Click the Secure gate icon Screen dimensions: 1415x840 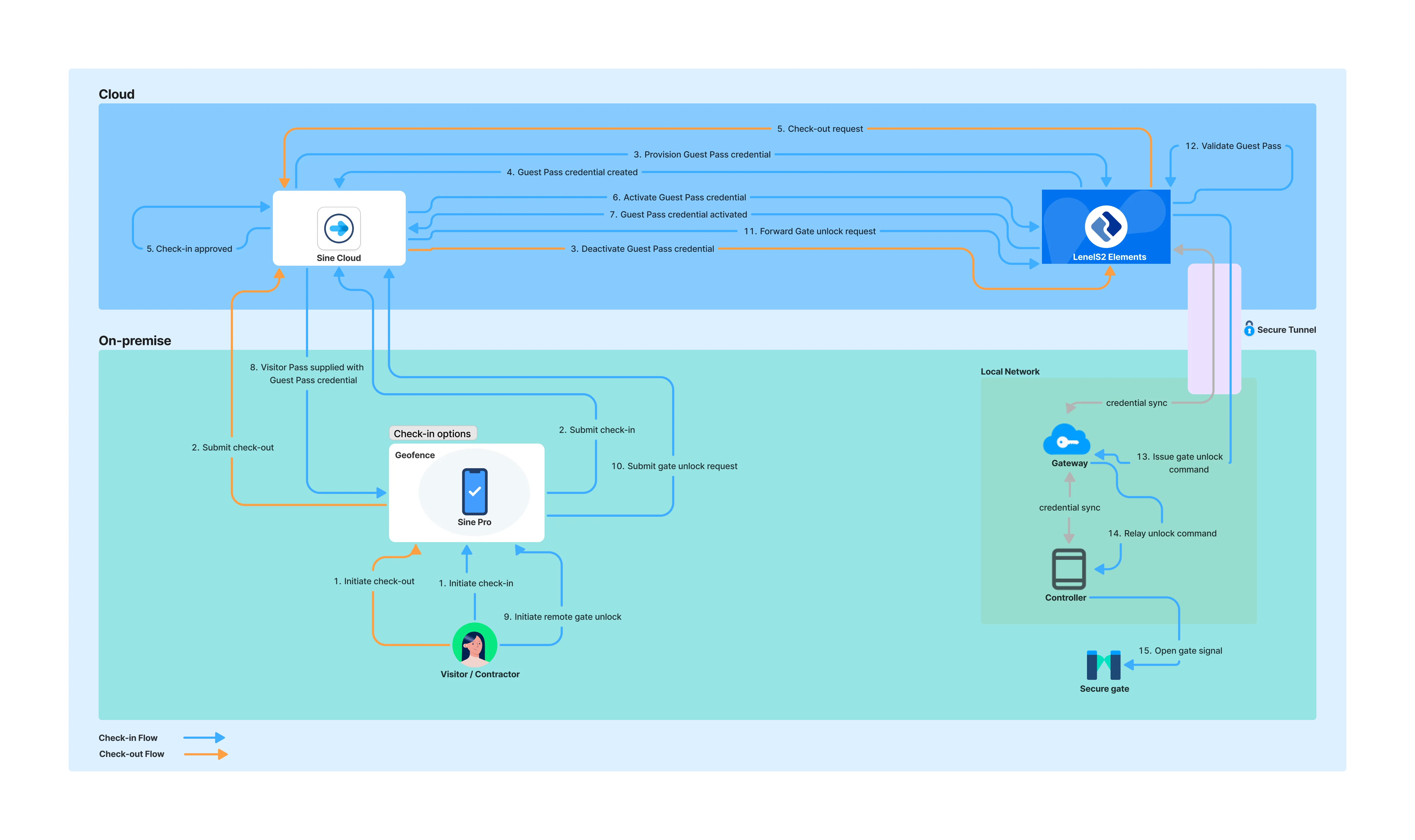pyautogui.click(x=1103, y=665)
